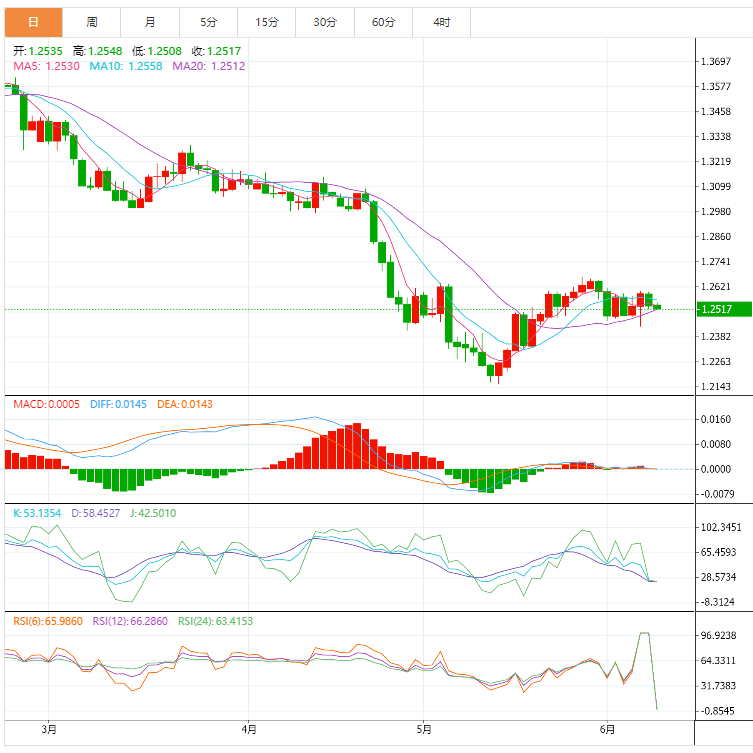The image size is (753, 753).
Task: Click the 0.0080 MACD axis label
Action: (716, 444)
